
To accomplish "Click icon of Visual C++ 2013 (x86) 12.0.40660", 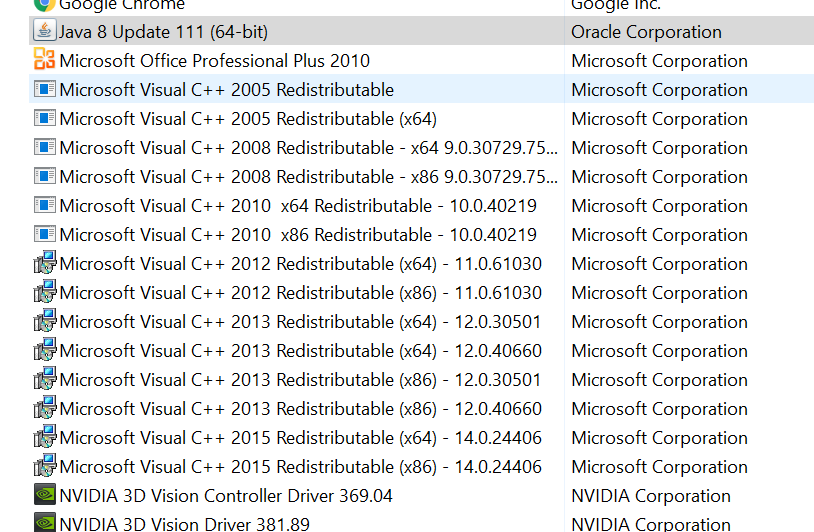I will coord(45,408).
